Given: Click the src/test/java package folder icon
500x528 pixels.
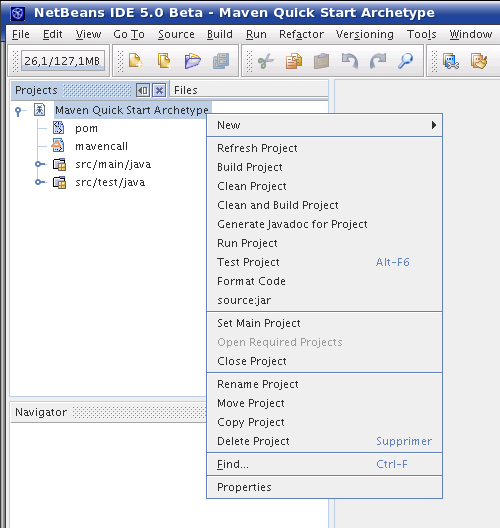Looking at the screenshot, I should (x=59, y=183).
